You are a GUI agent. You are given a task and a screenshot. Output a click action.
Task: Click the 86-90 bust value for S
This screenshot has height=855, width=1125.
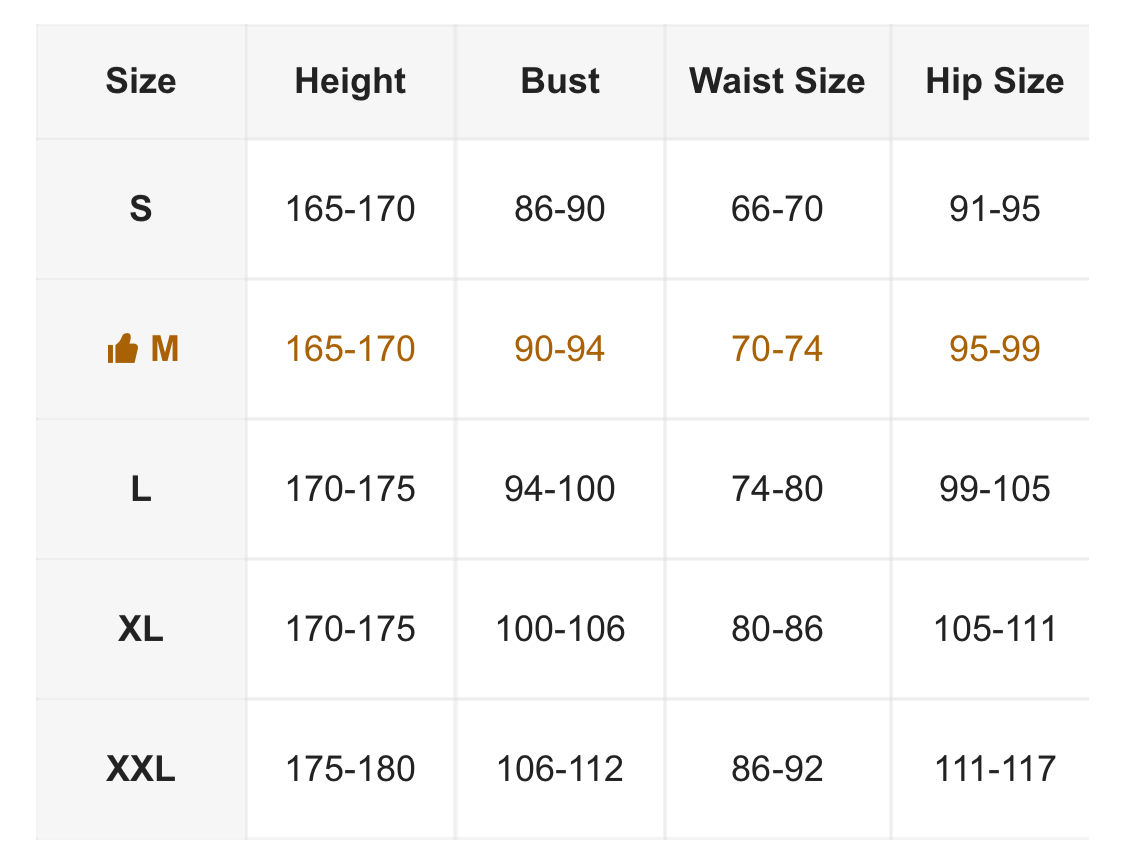coord(560,209)
